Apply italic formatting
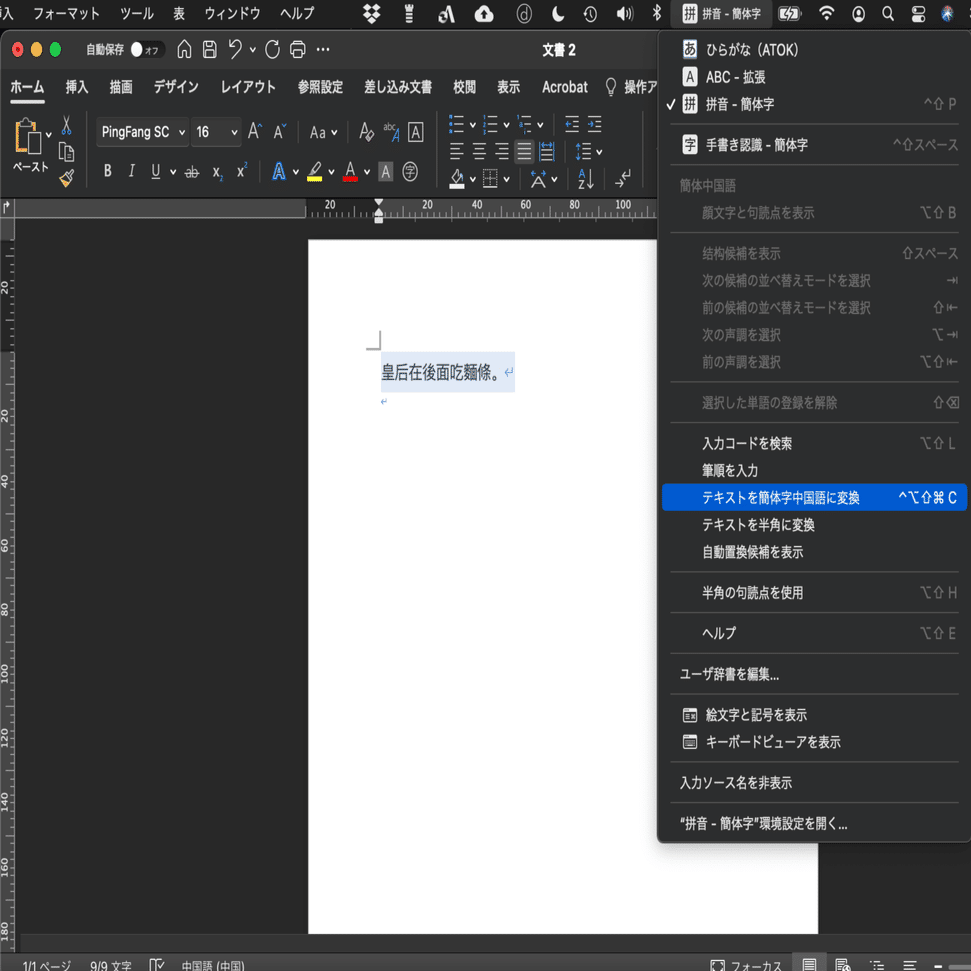 point(132,170)
